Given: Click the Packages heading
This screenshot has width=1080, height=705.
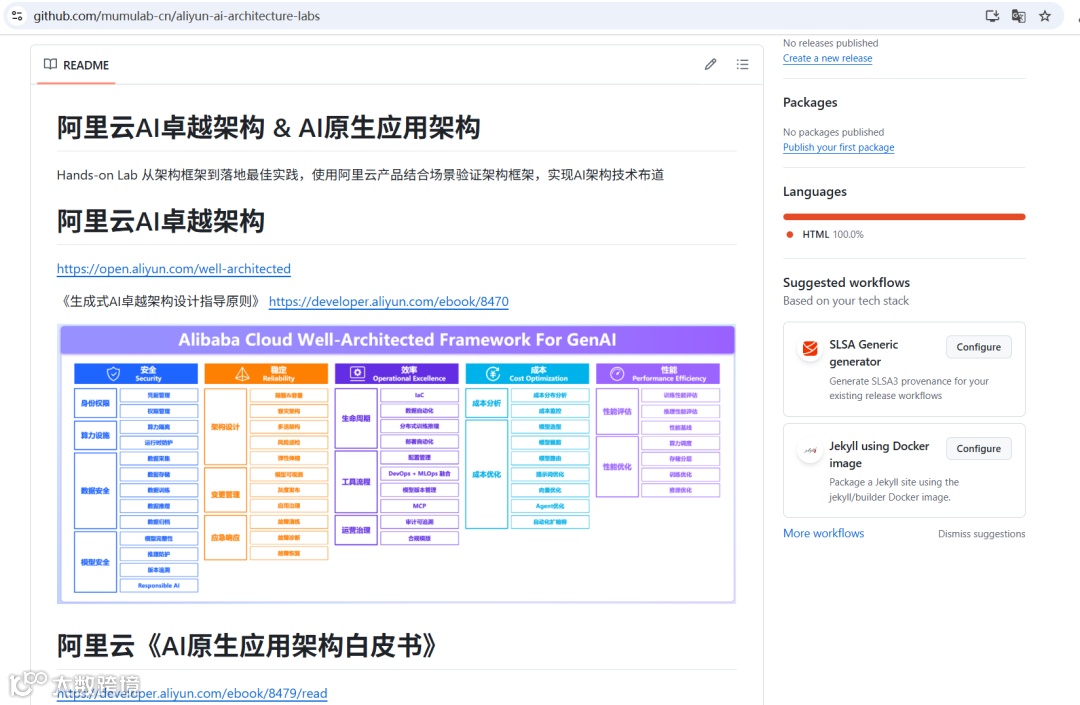Looking at the screenshot, I should (810, 103).
